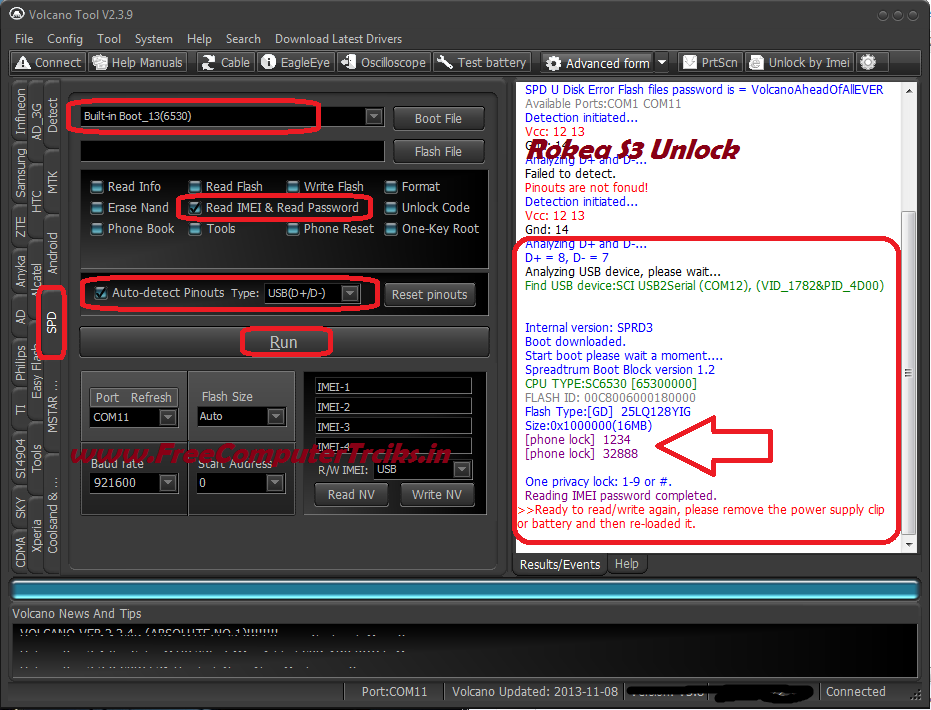Tick the Erase Nand checkbox
This screenshot has height=710, width=931.
(96, 208)
